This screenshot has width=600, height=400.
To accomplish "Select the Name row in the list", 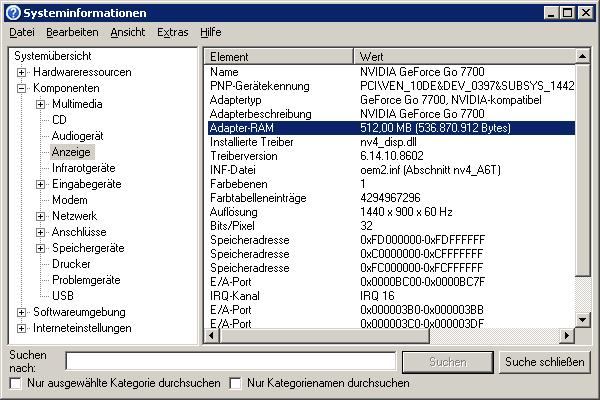I will click(x=391, y=72).
